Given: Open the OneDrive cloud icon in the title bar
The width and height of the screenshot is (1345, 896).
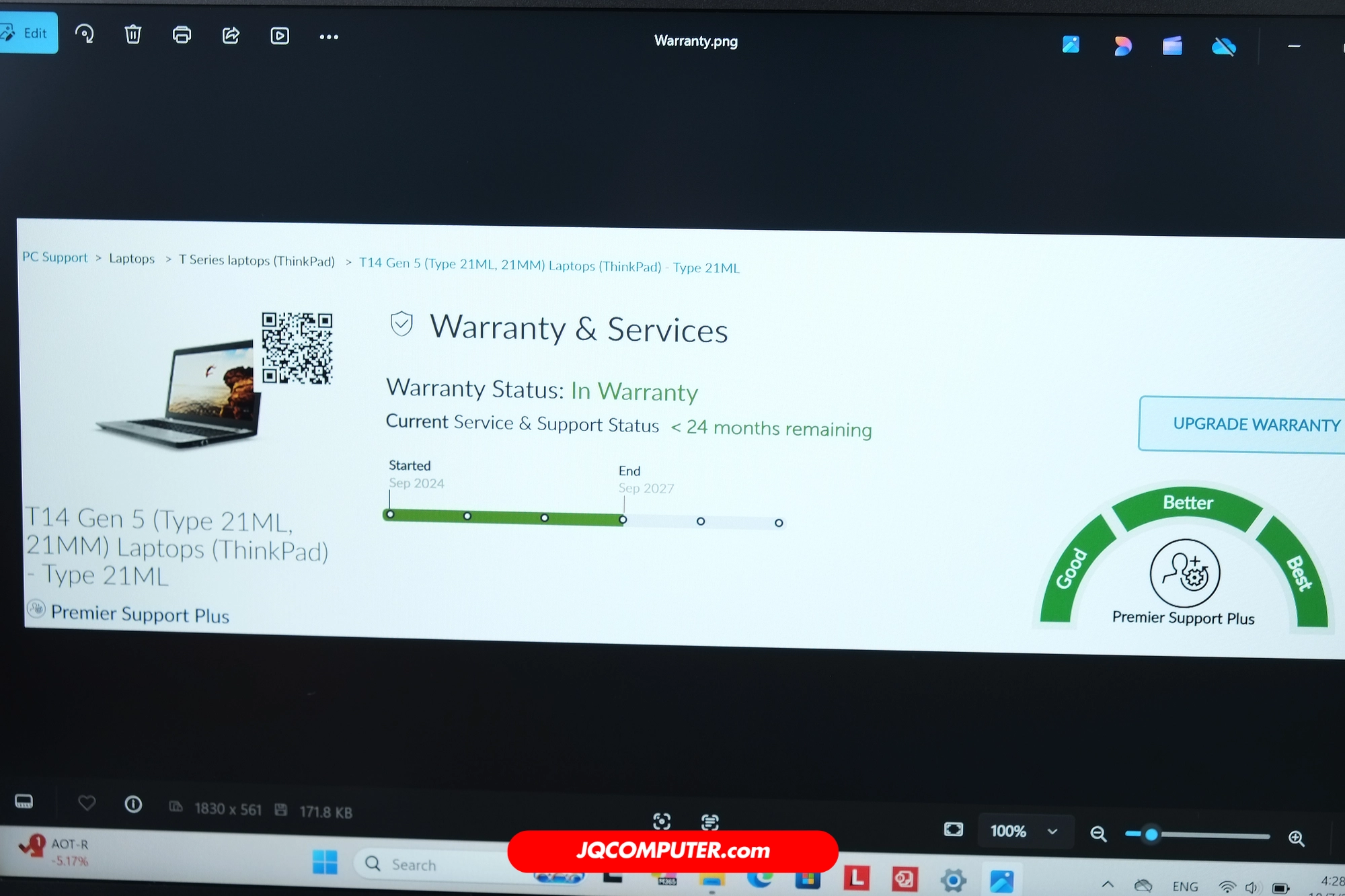Looking at the screenshot, I should click(1223, 46).
